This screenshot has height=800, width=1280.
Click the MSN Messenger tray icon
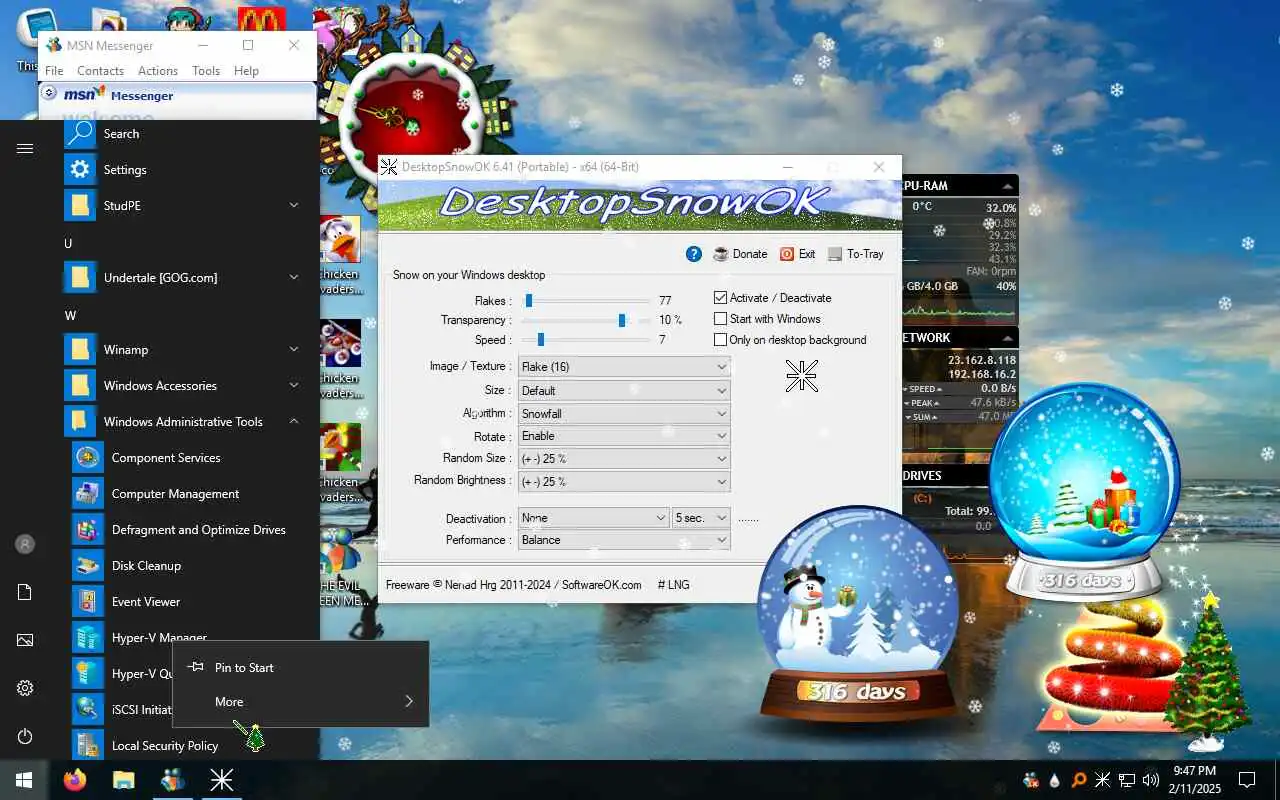coord(1031,780)
